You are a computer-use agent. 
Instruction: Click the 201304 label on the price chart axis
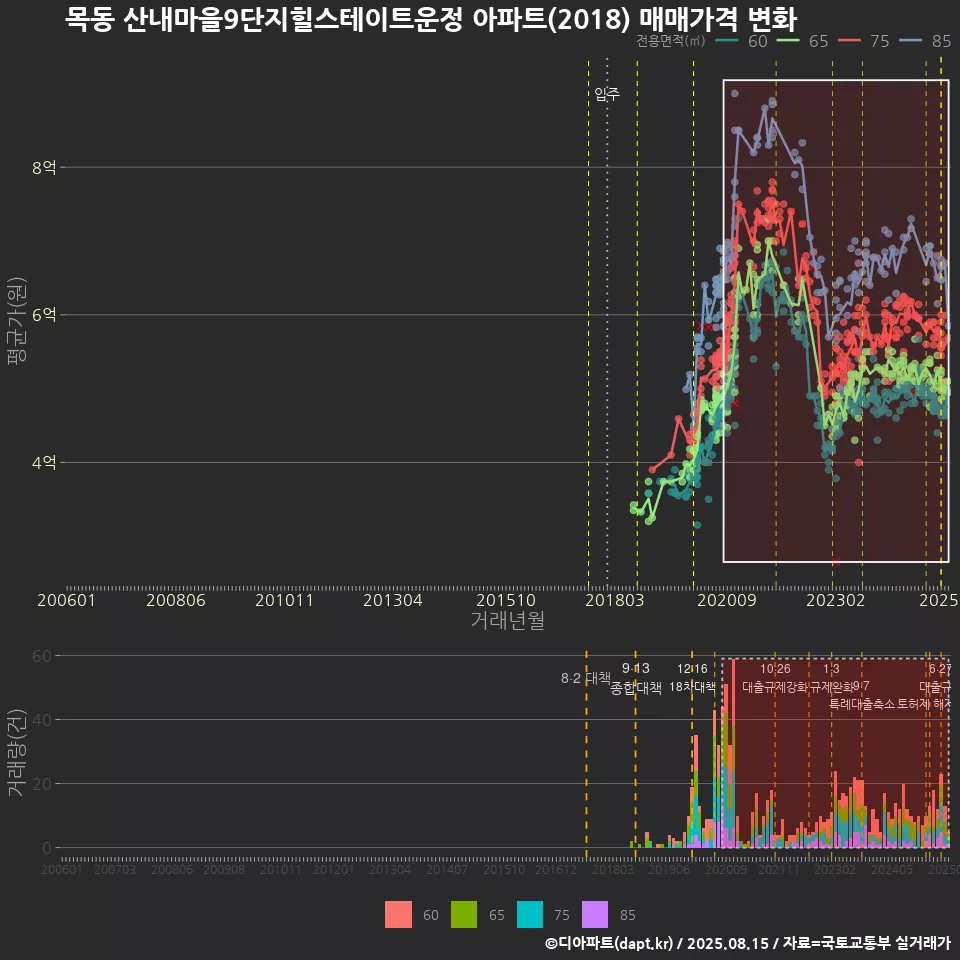pyautogui.click(x=392, y=600)
